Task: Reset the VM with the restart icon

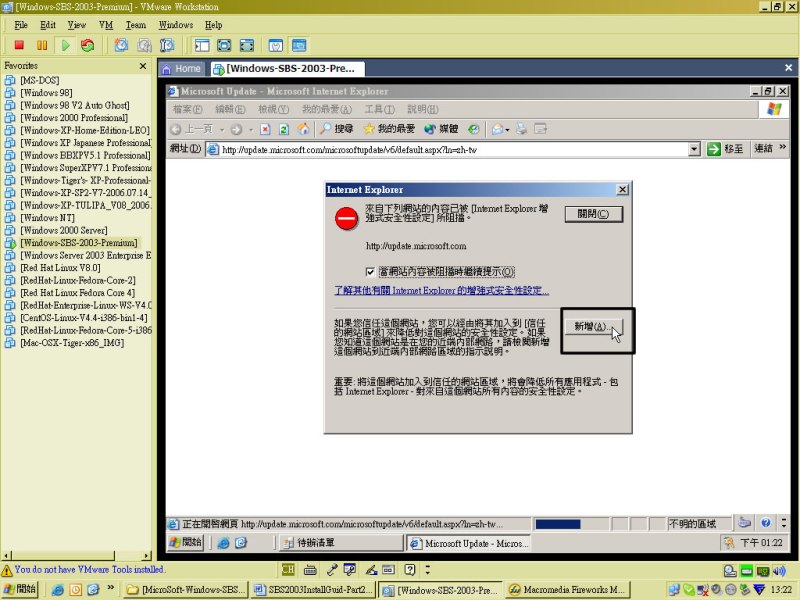Action: tap(88, 45)
